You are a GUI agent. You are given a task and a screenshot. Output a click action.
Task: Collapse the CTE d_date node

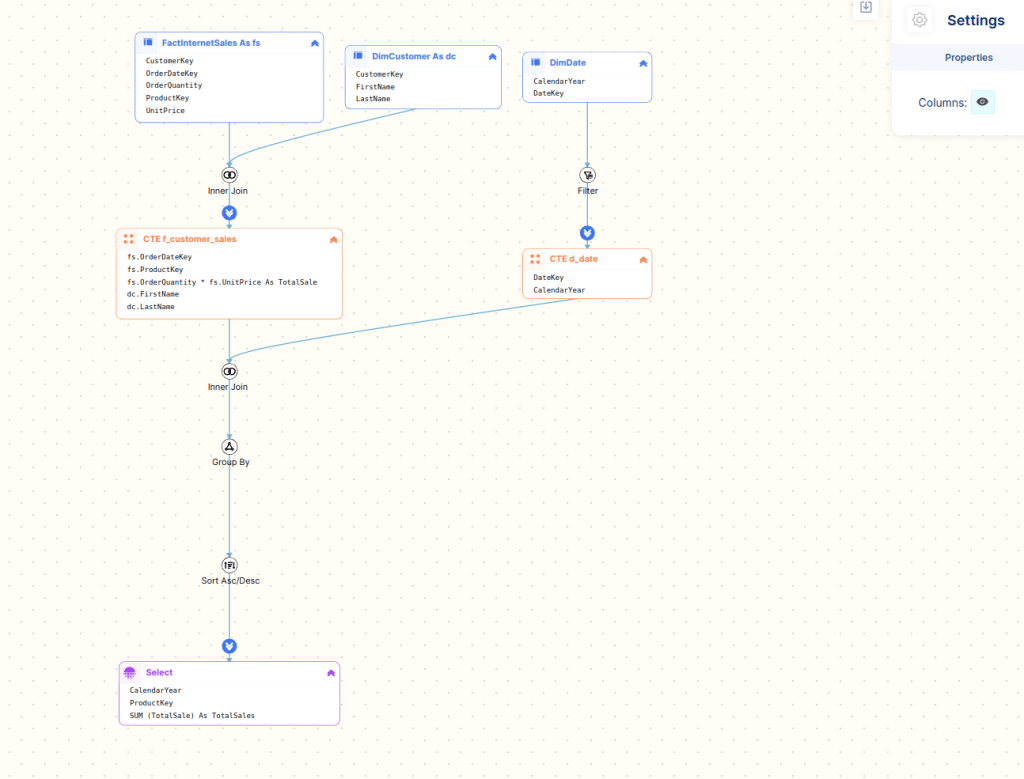tap(643, 260)
